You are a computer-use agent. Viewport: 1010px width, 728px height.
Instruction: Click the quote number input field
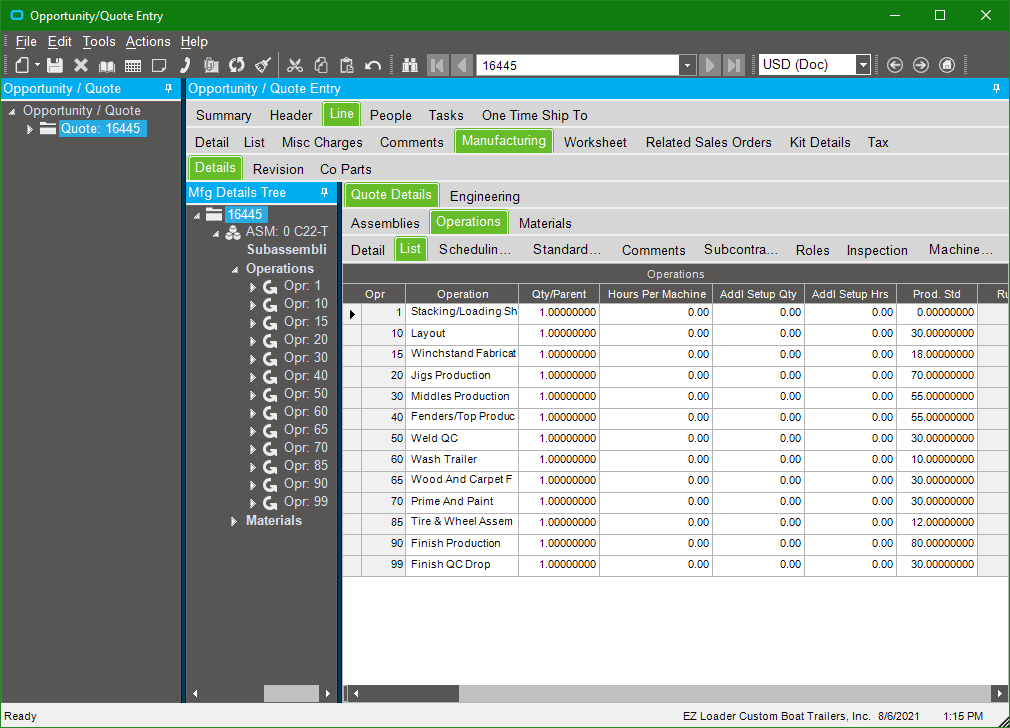click(x=578, y=65)
